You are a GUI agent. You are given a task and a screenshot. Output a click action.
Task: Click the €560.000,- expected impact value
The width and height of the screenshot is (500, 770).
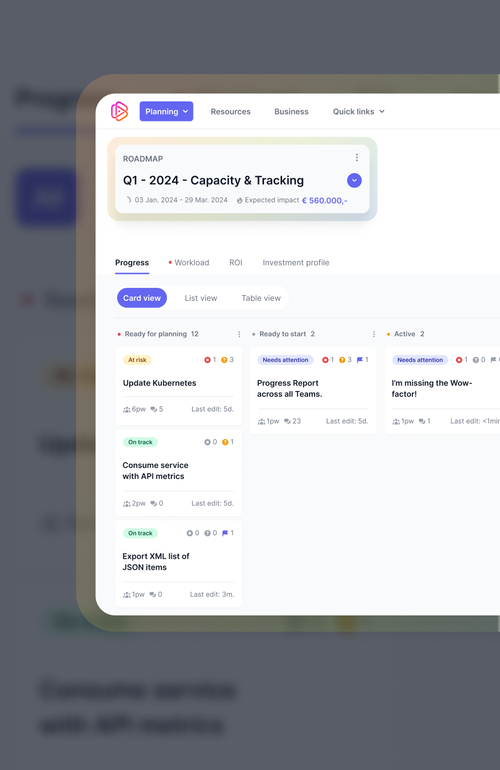[x=324, y=200]
